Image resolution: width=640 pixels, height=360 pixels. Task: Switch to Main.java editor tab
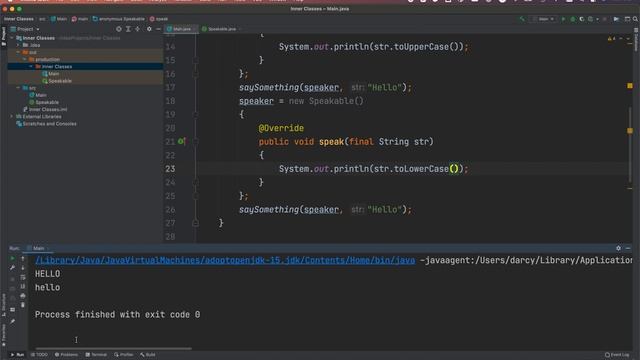(180, 29)
